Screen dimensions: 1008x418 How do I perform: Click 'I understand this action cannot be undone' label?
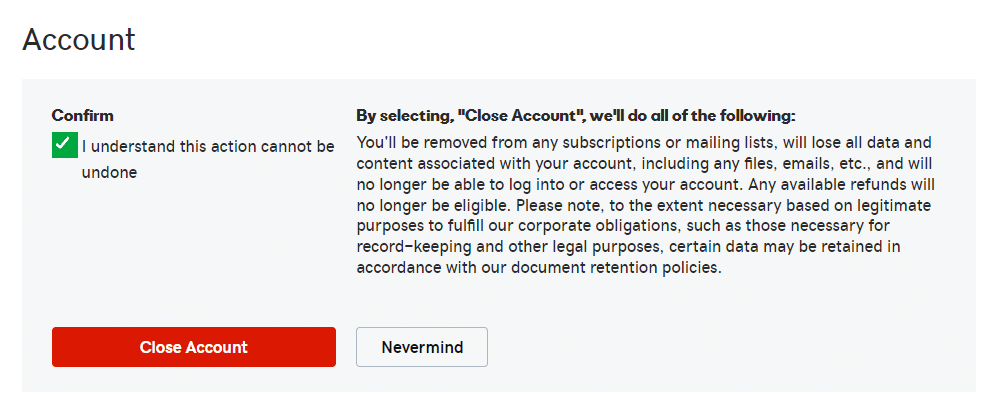(208, 147)
